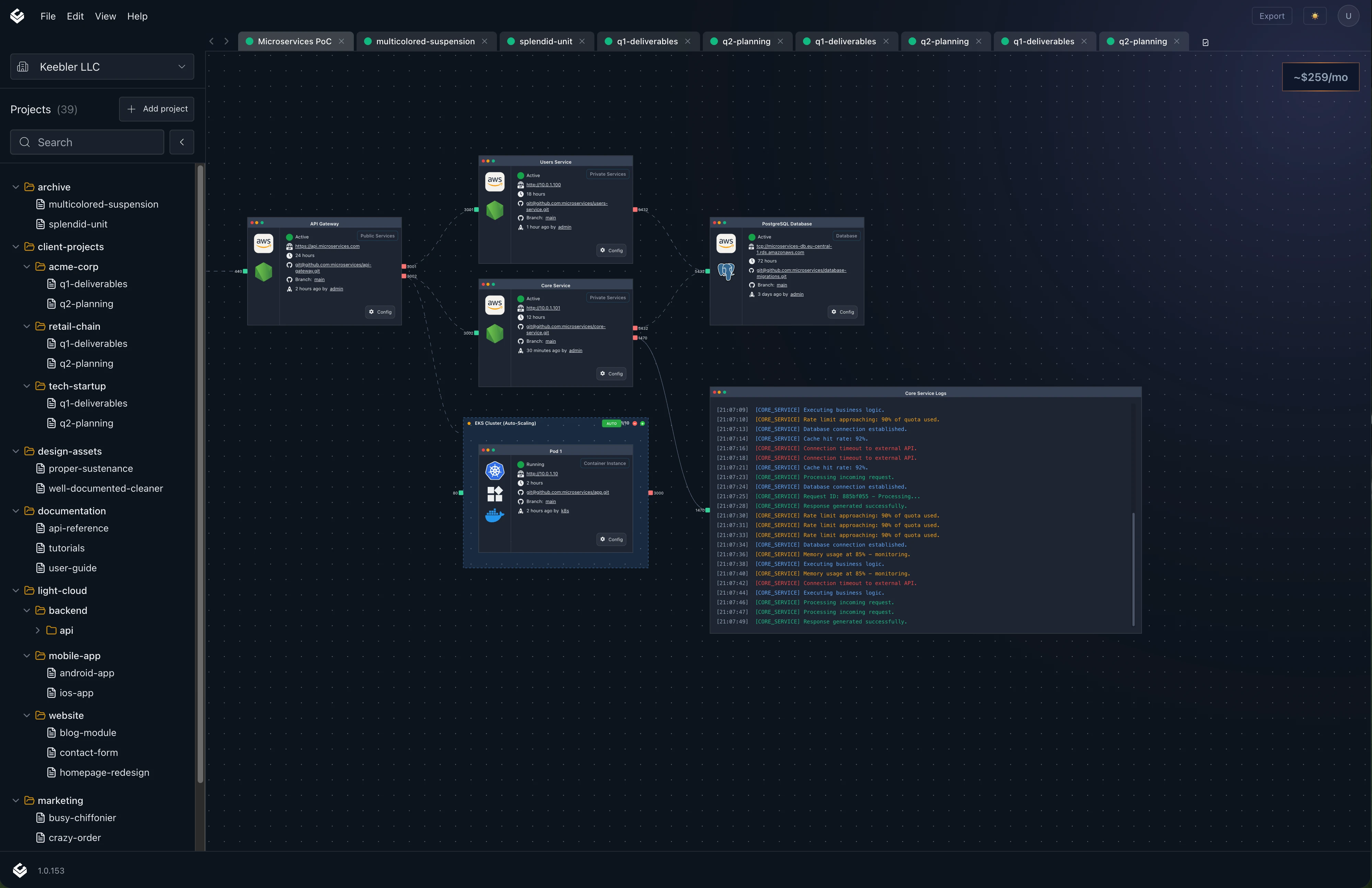Click port 5432 input connector on PostgreSQL Database

[x=707, y=271]
